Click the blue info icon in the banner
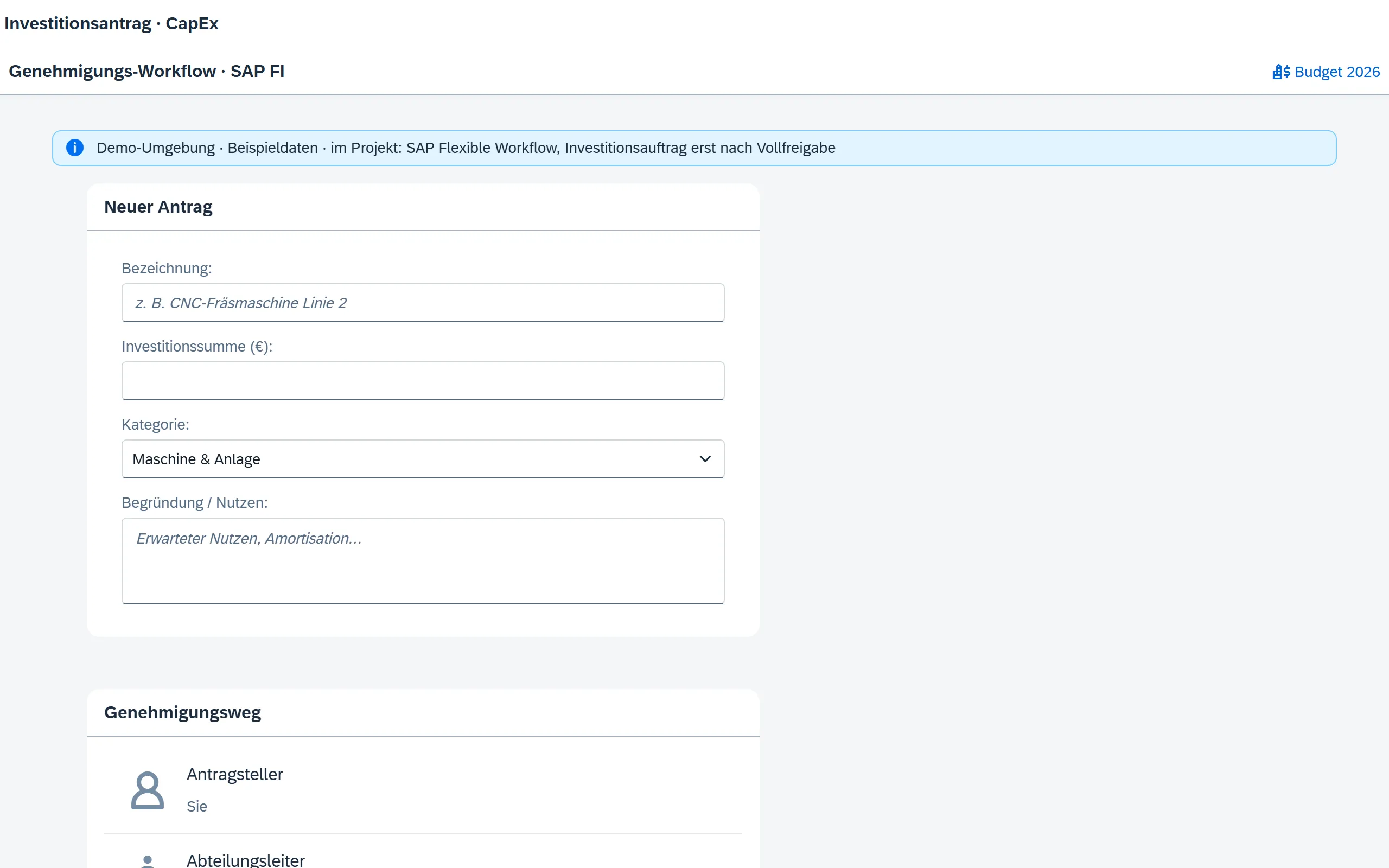 [75, 148]
